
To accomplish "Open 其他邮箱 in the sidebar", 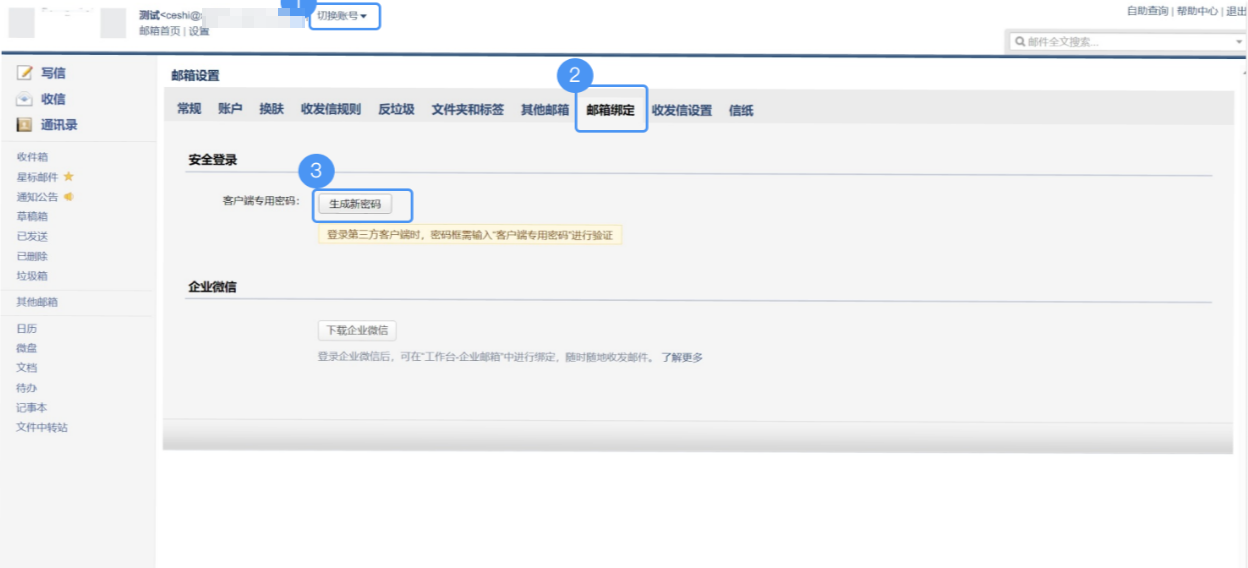I will [37, 302].
